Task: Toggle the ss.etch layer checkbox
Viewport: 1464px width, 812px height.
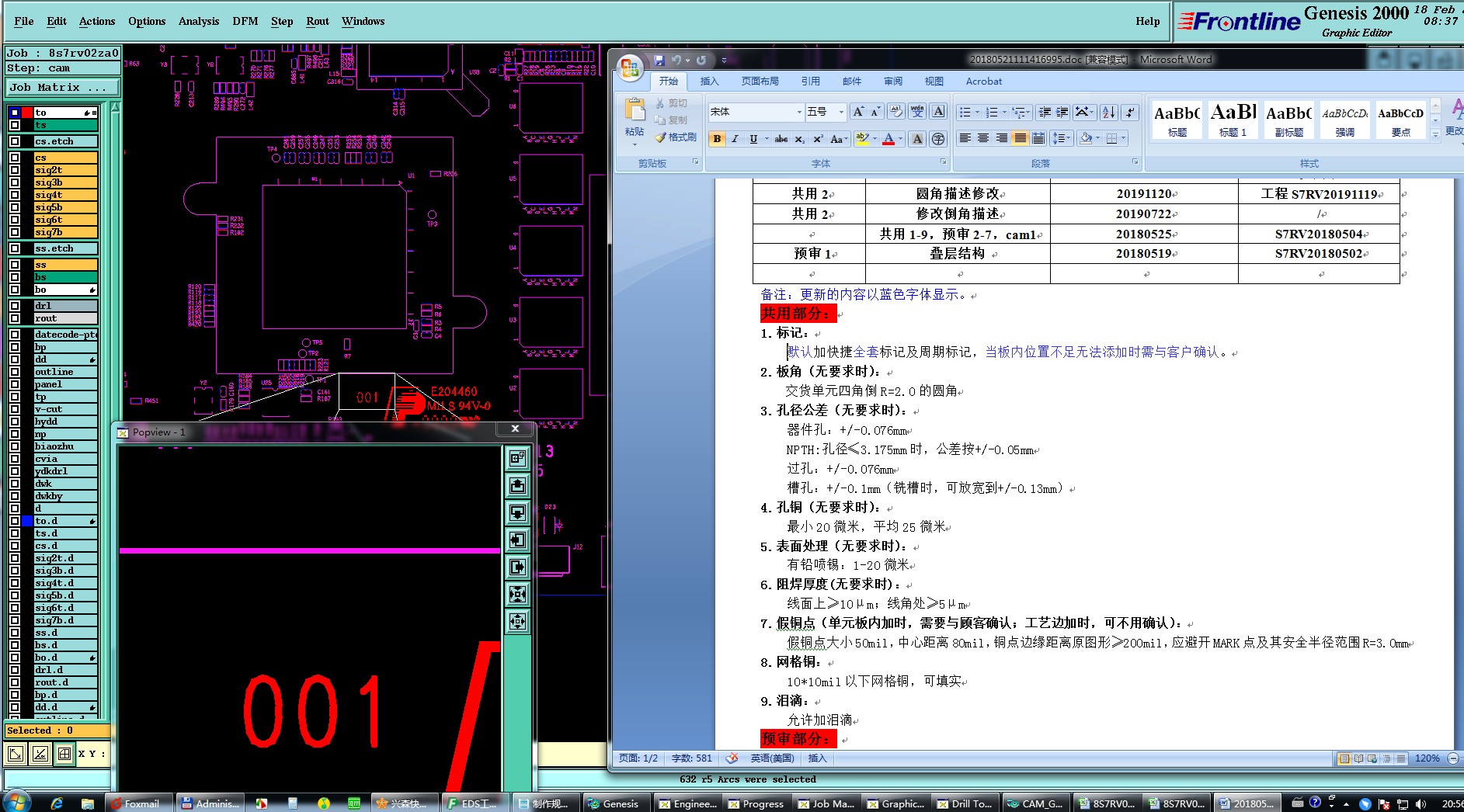Action: click(15, 248)
